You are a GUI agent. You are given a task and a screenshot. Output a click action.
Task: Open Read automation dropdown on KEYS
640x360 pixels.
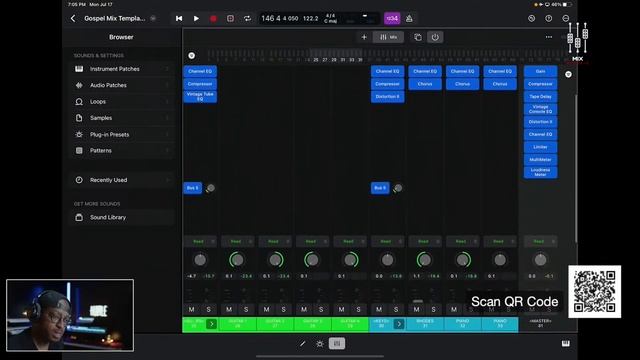pyautogui.click(x=387, y=242)
